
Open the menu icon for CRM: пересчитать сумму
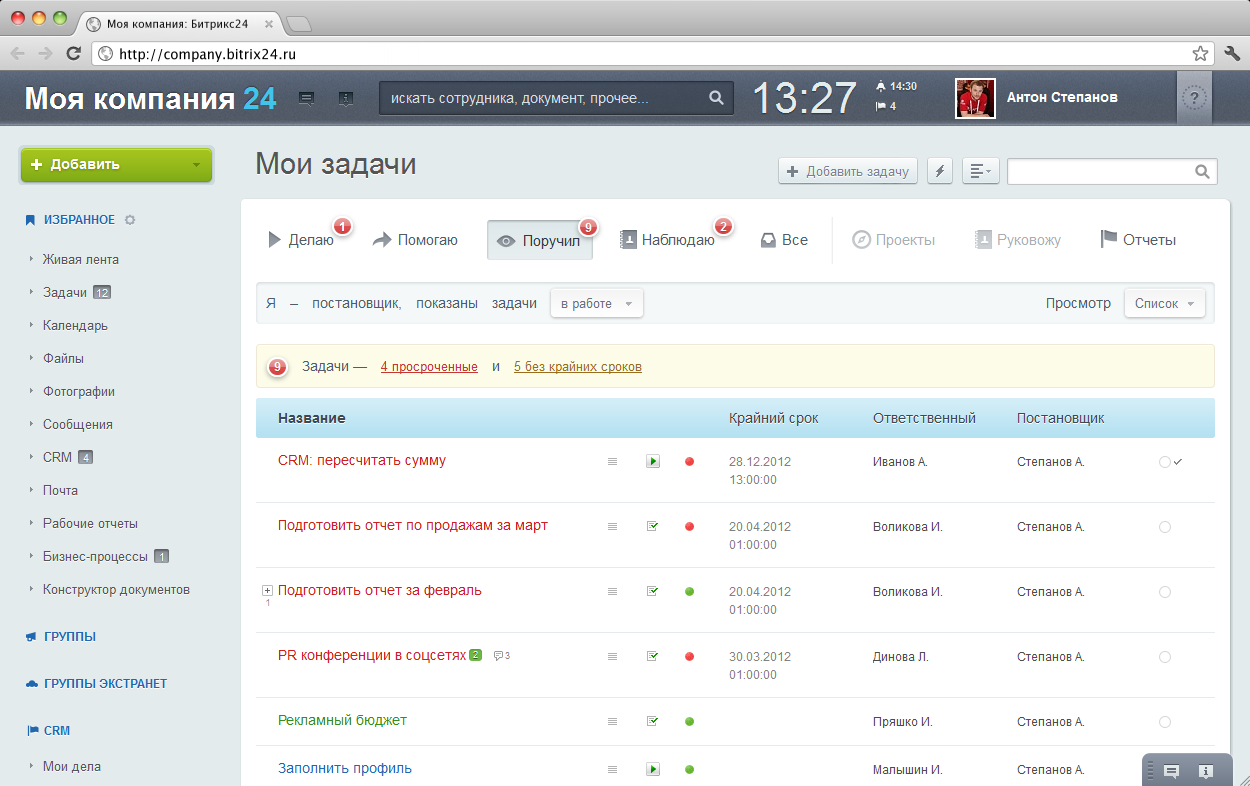[x=613, y=461]
